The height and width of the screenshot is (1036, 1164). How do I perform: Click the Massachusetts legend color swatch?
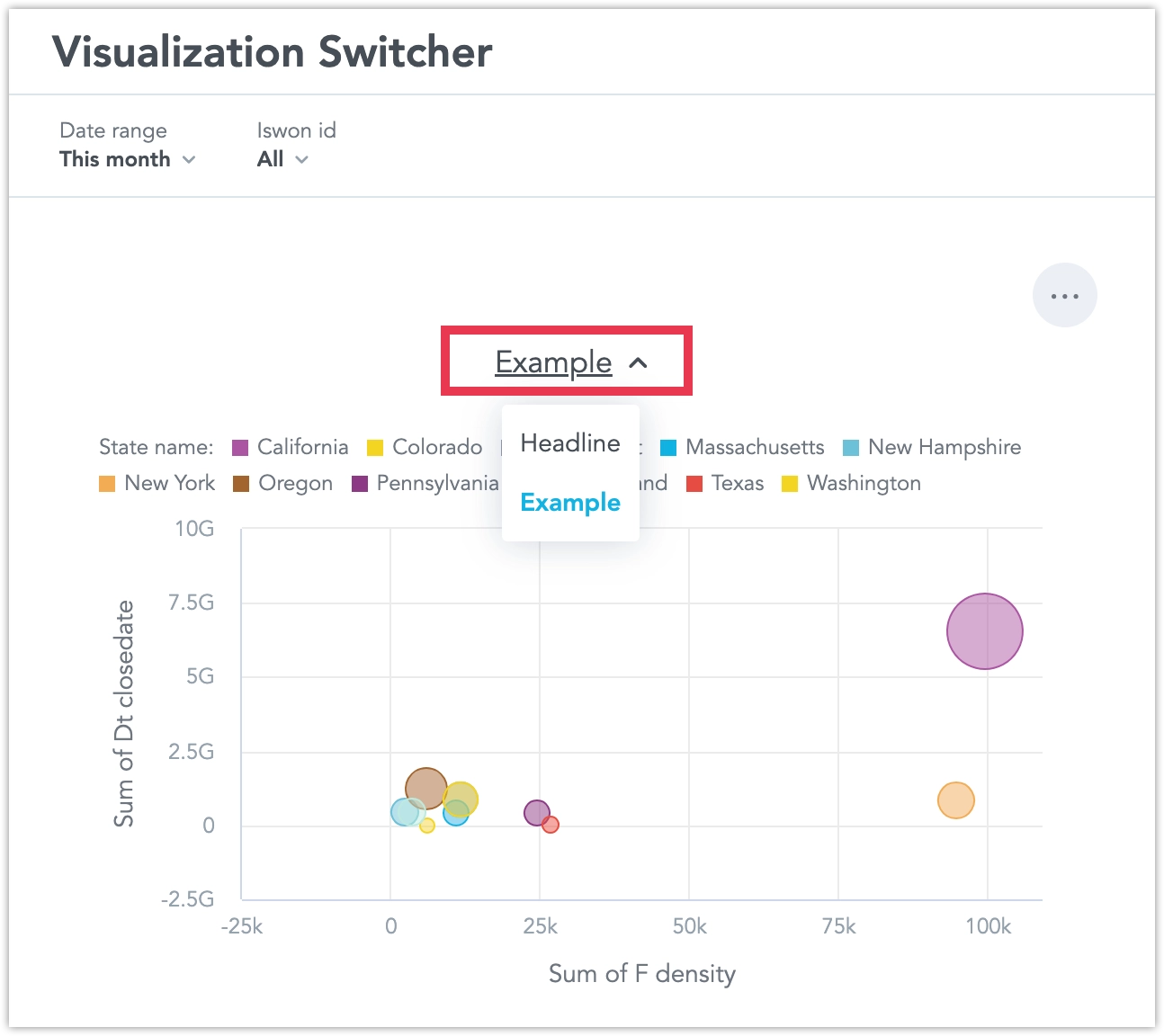click(x=667, y=447)
